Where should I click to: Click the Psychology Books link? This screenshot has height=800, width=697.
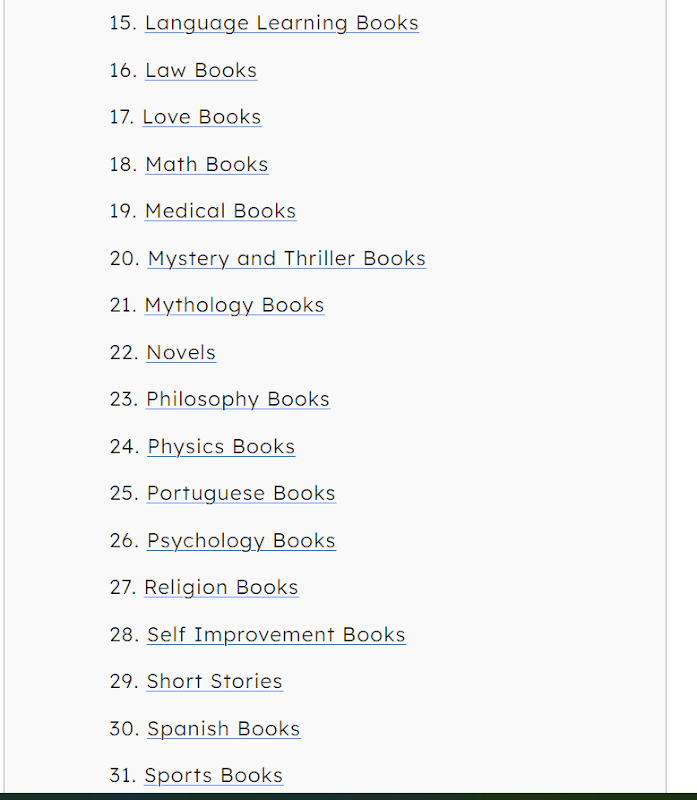241,540
